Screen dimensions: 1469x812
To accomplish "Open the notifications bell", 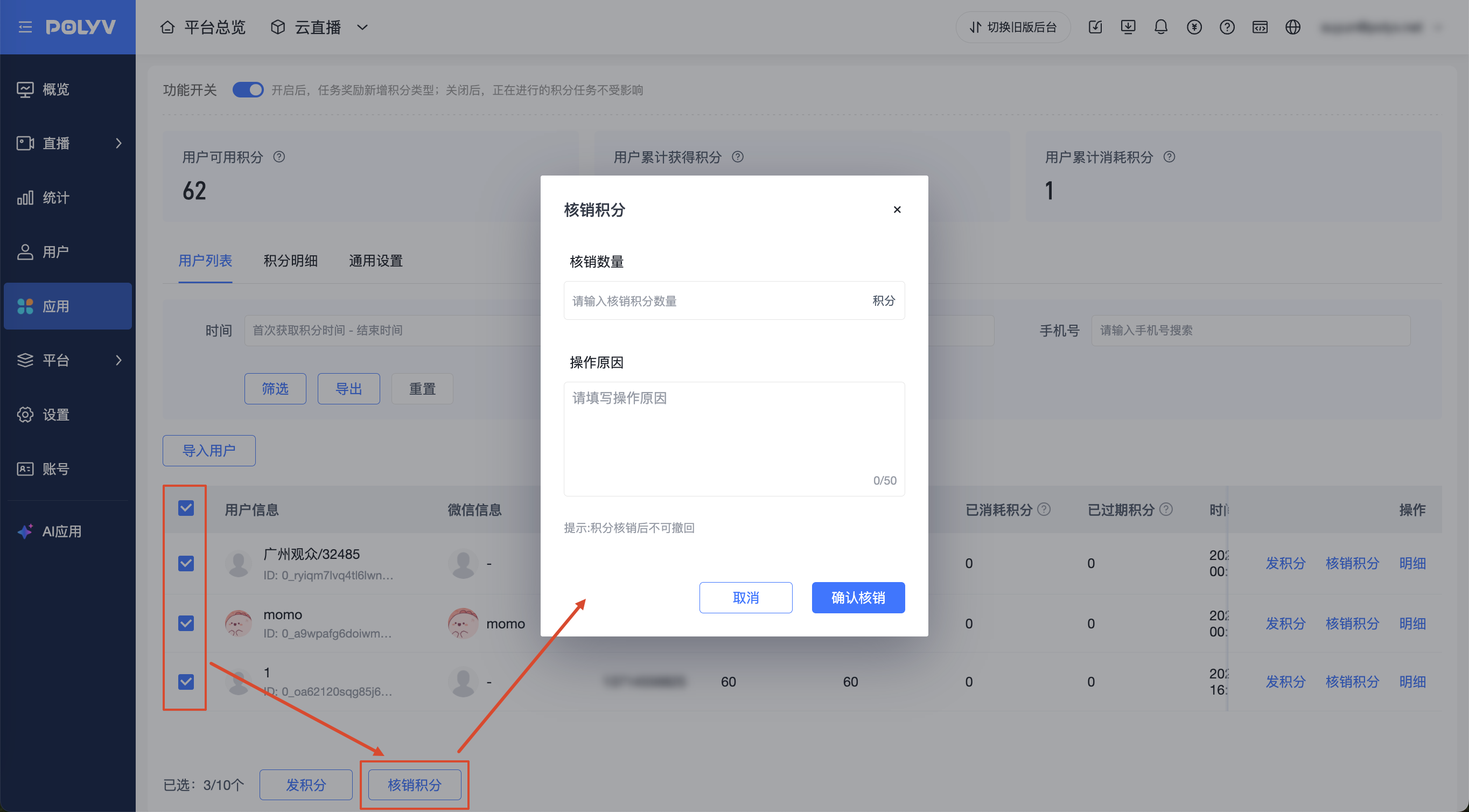I will point(1160,27).
